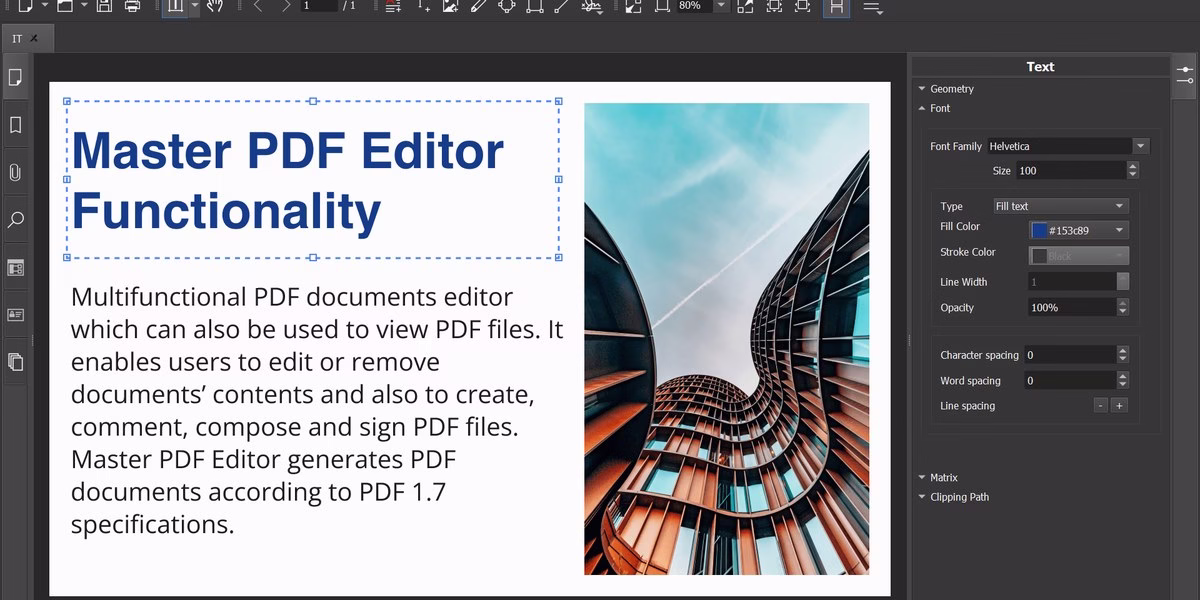The height and width of the screenshot is (600, 1200).
Task: Select the Edit text tool
Action: coord(176,6)
